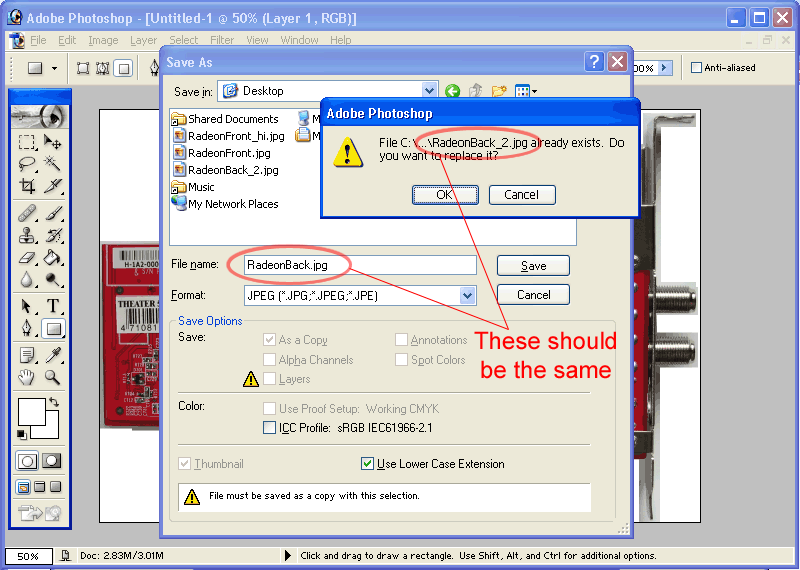Select the Clone Stamp tool
The height and width of the screenshot is (570, 800).
tap(27, 235)
